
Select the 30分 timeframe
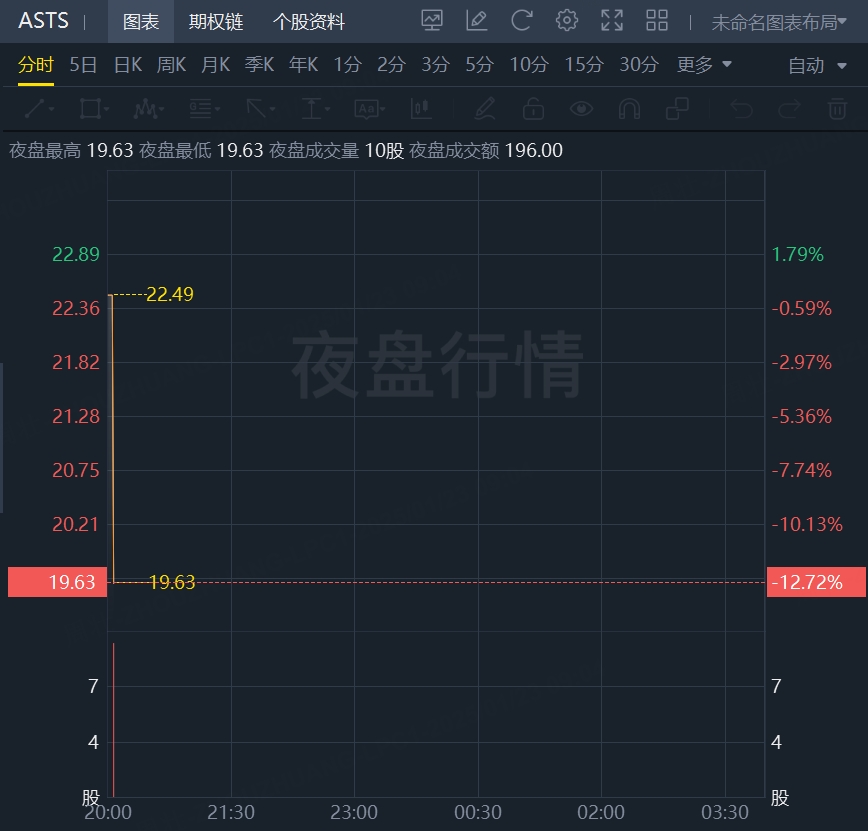pyautogui.click(x=639, y=65)
